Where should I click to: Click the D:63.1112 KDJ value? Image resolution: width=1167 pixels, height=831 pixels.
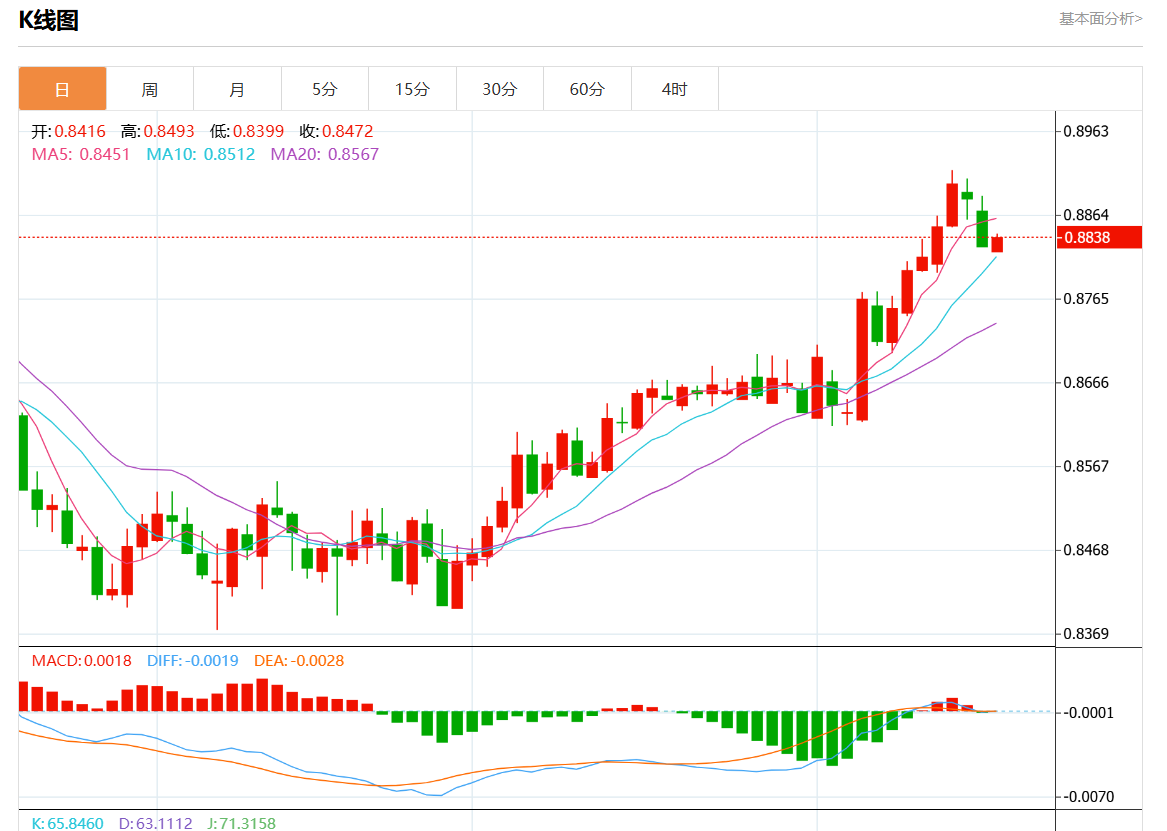(156, 823)
